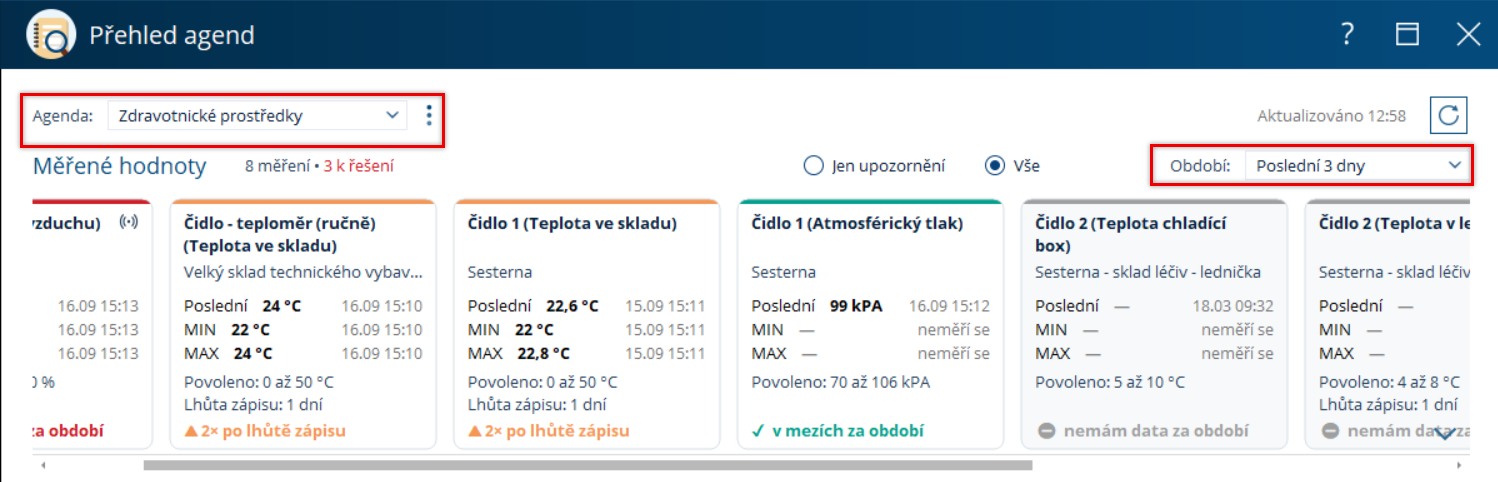Open the Agenda dropdown Zdravotnické prostředky
The image size is (1498, 482).
tap(258, 115)
